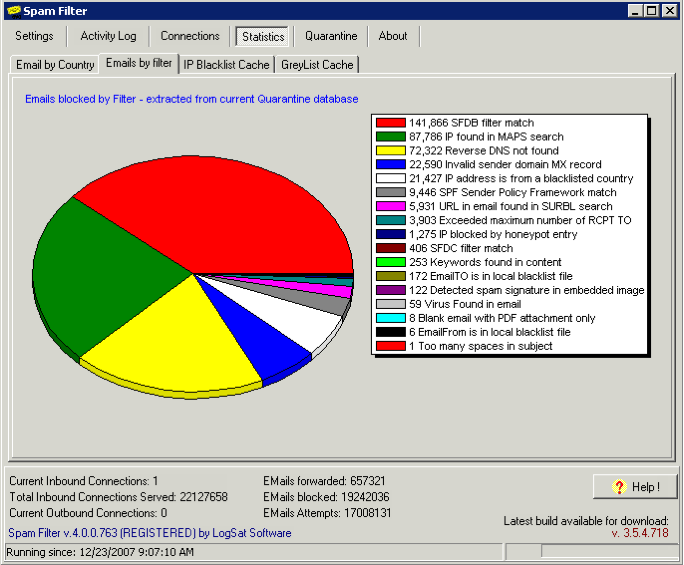The image size is (684, 565).
Task: Open the Settings tab
Action: (x=34, y=36)
